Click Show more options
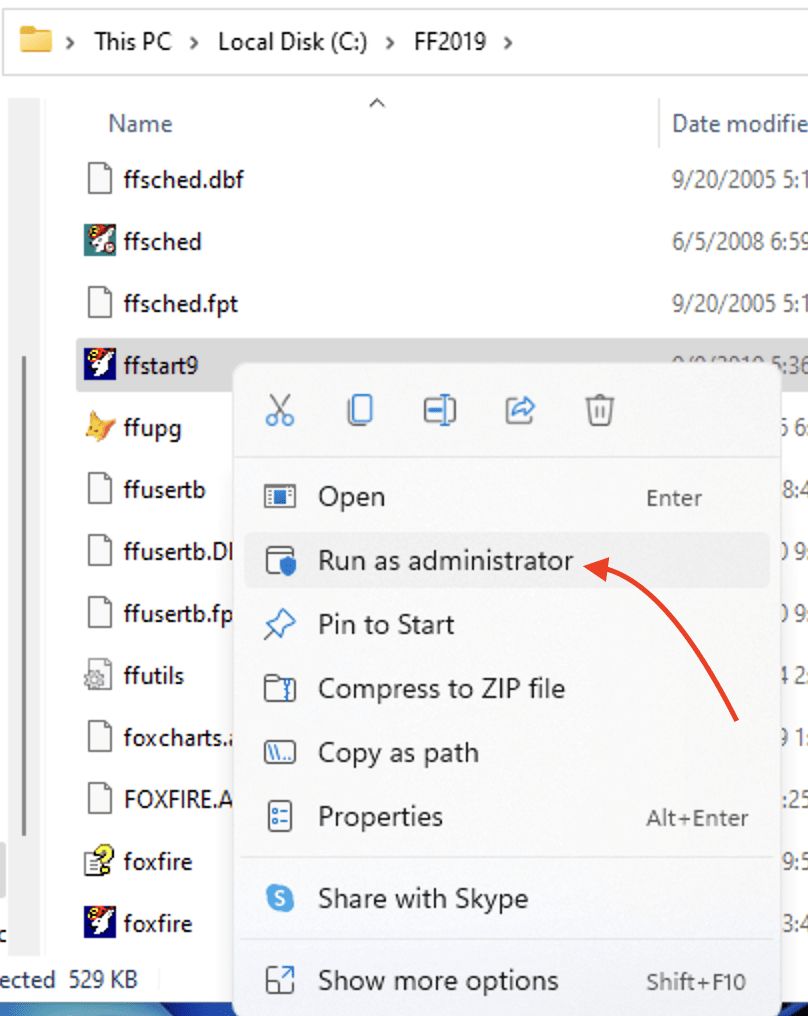808x1016 pixels. point(507,980)
